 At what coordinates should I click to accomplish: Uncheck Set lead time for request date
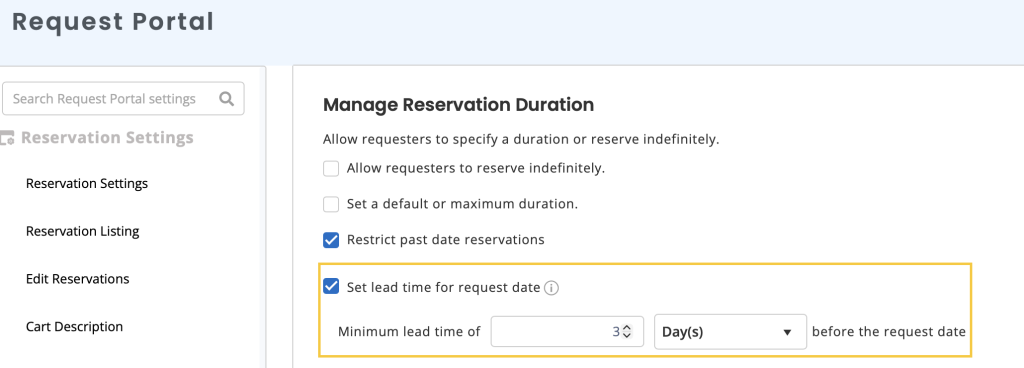pyautogui.click(x=331, y=286)
